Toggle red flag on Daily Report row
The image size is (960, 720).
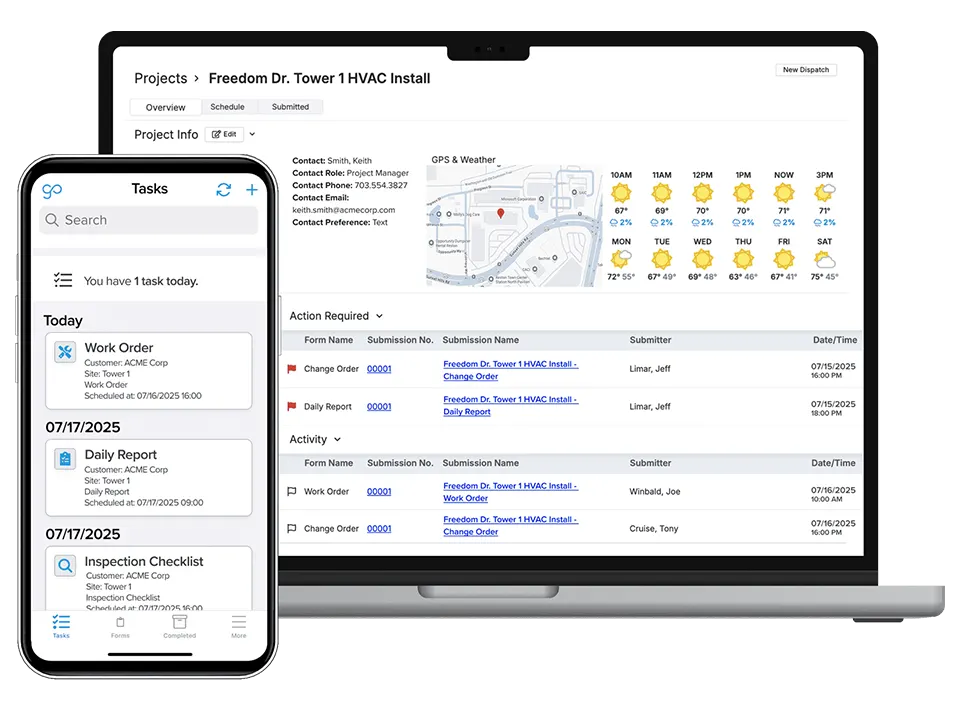coord(292,407)
